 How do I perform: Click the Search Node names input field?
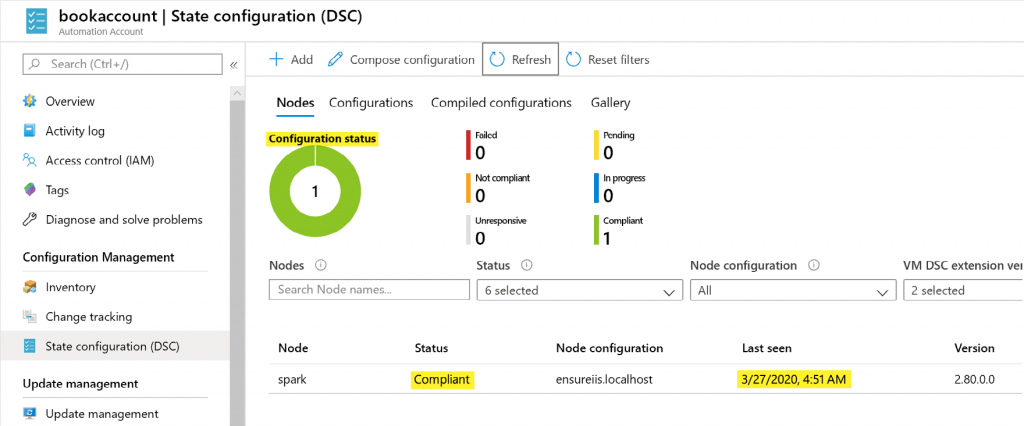pyautogui.click(x=369, y=290)
